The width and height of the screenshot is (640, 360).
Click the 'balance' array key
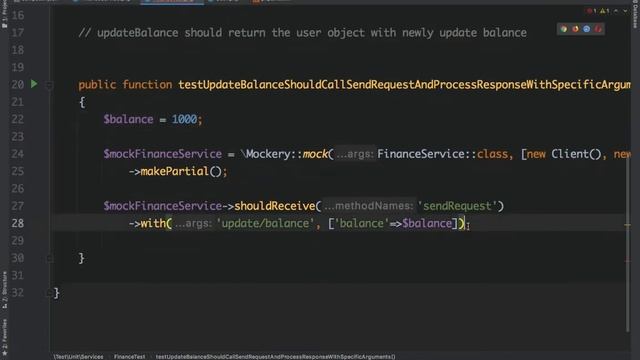[x=362, y=224]
